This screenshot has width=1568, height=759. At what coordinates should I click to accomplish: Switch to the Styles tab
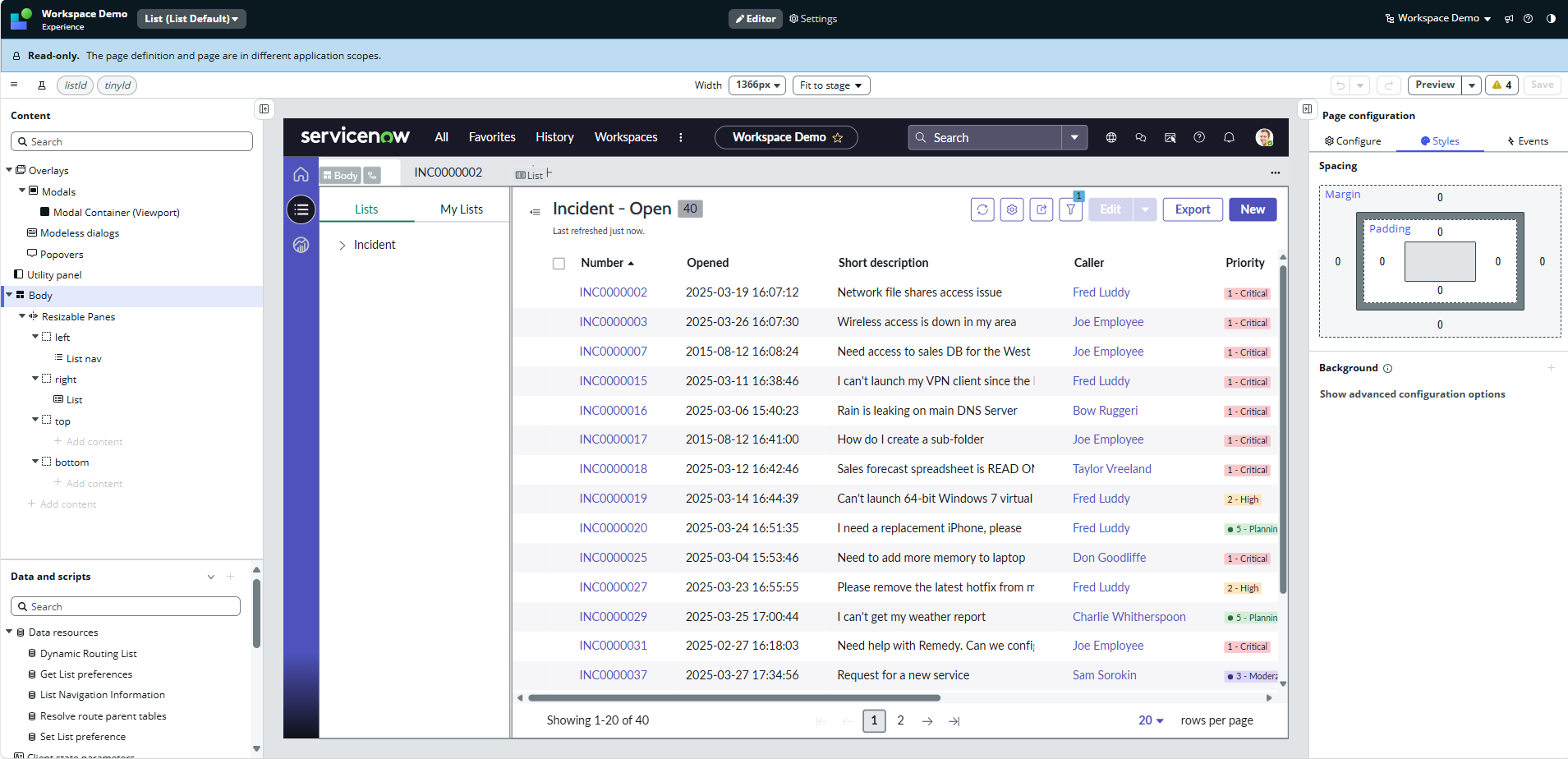1440,141
